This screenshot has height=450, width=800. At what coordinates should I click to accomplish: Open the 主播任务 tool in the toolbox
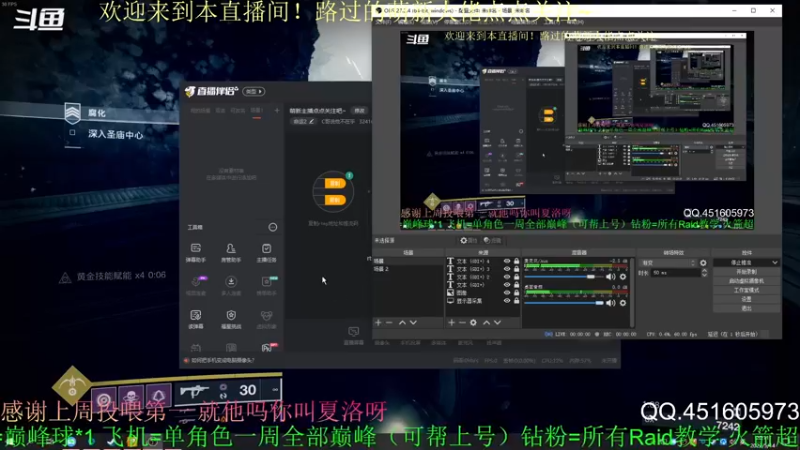click(x=266, y=253)
